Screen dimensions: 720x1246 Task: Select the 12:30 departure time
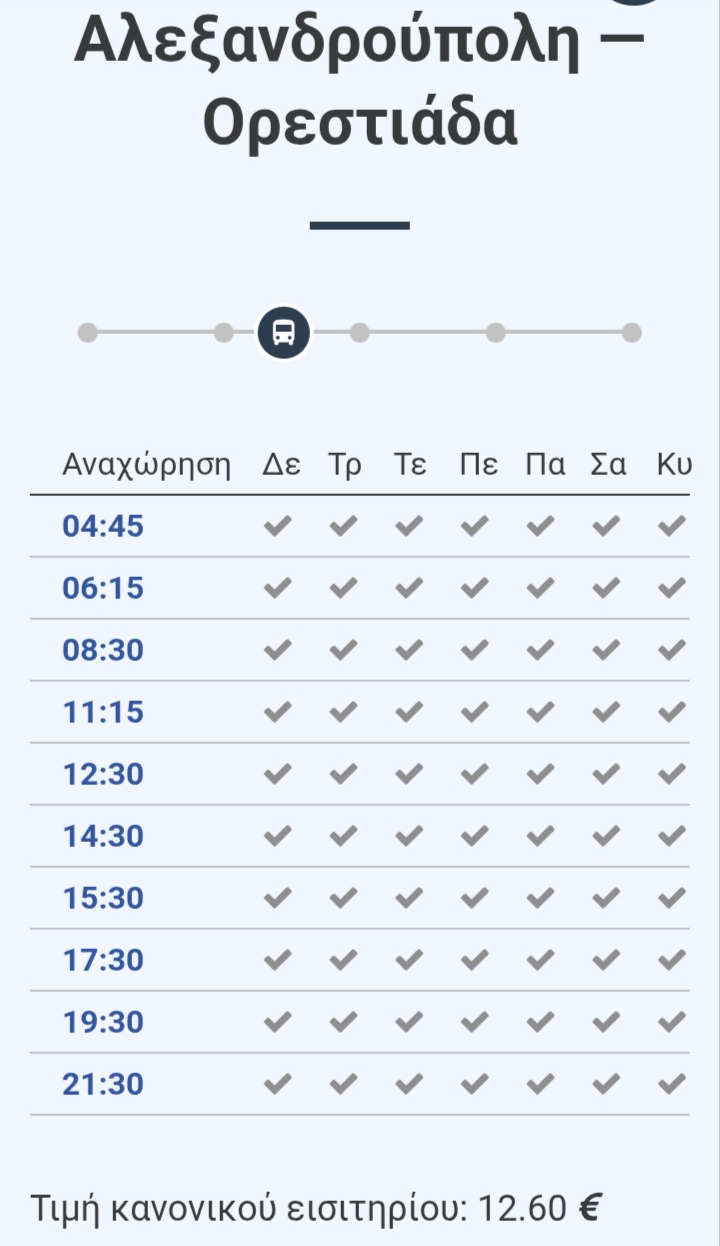tap(103, 774)
